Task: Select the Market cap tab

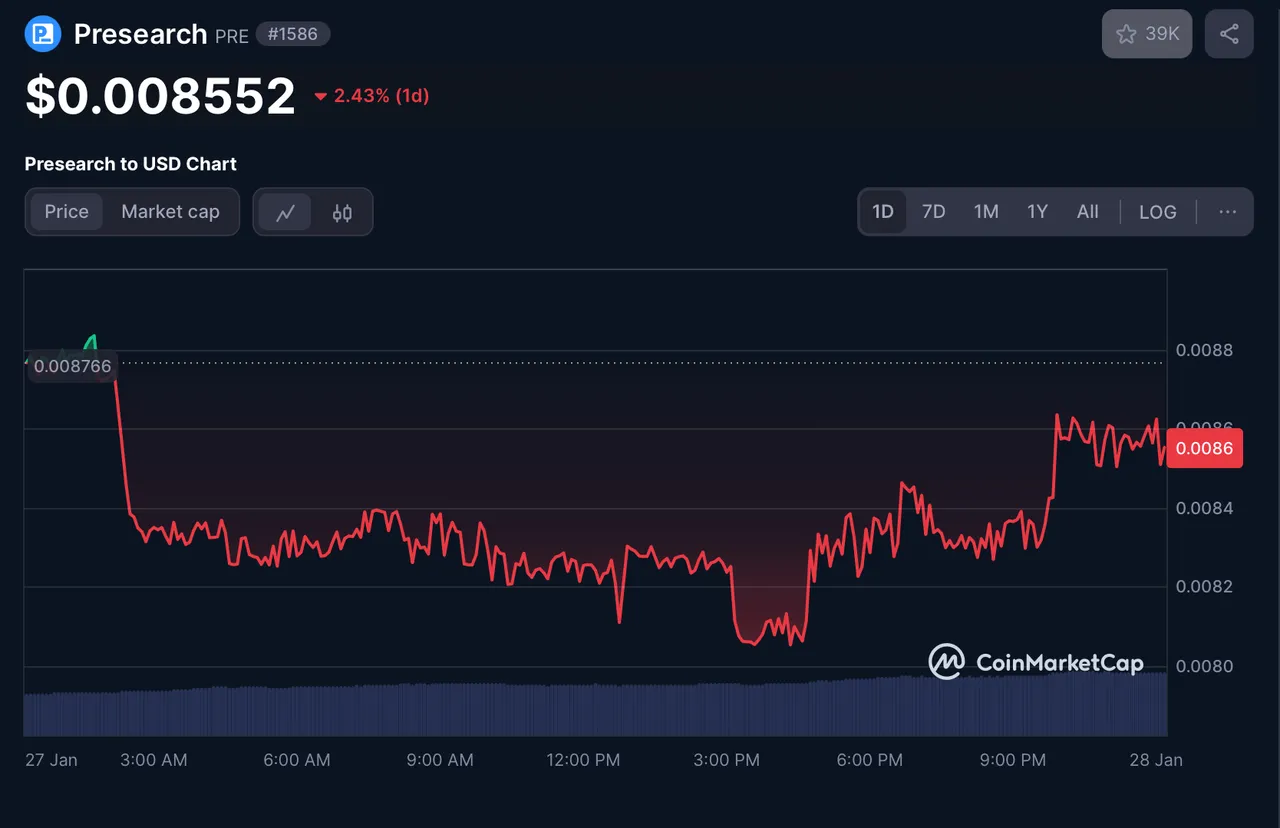Action: [x=170, y=212]
